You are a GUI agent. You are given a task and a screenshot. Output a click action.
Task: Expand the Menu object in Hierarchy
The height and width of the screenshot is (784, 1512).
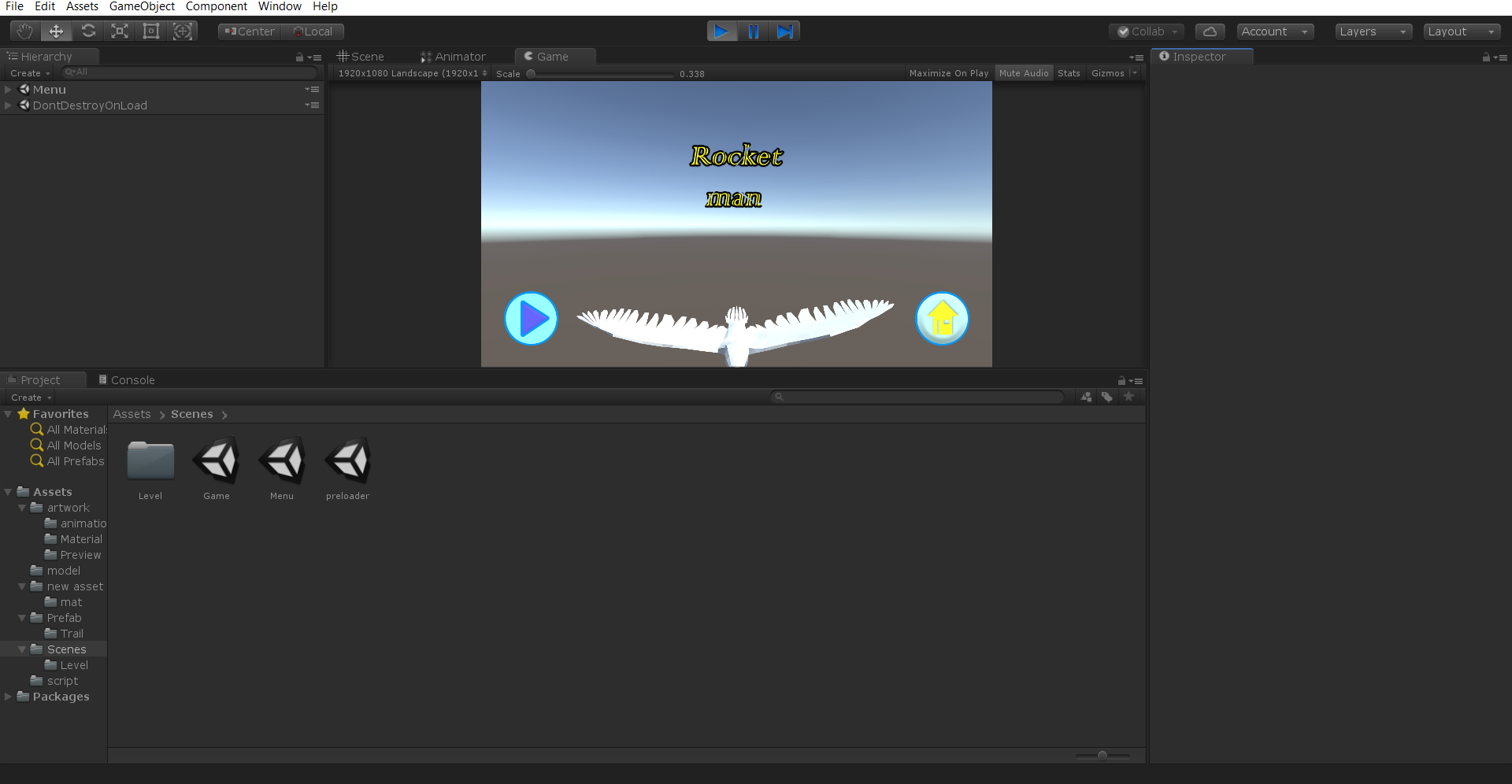tap(8, 89)
